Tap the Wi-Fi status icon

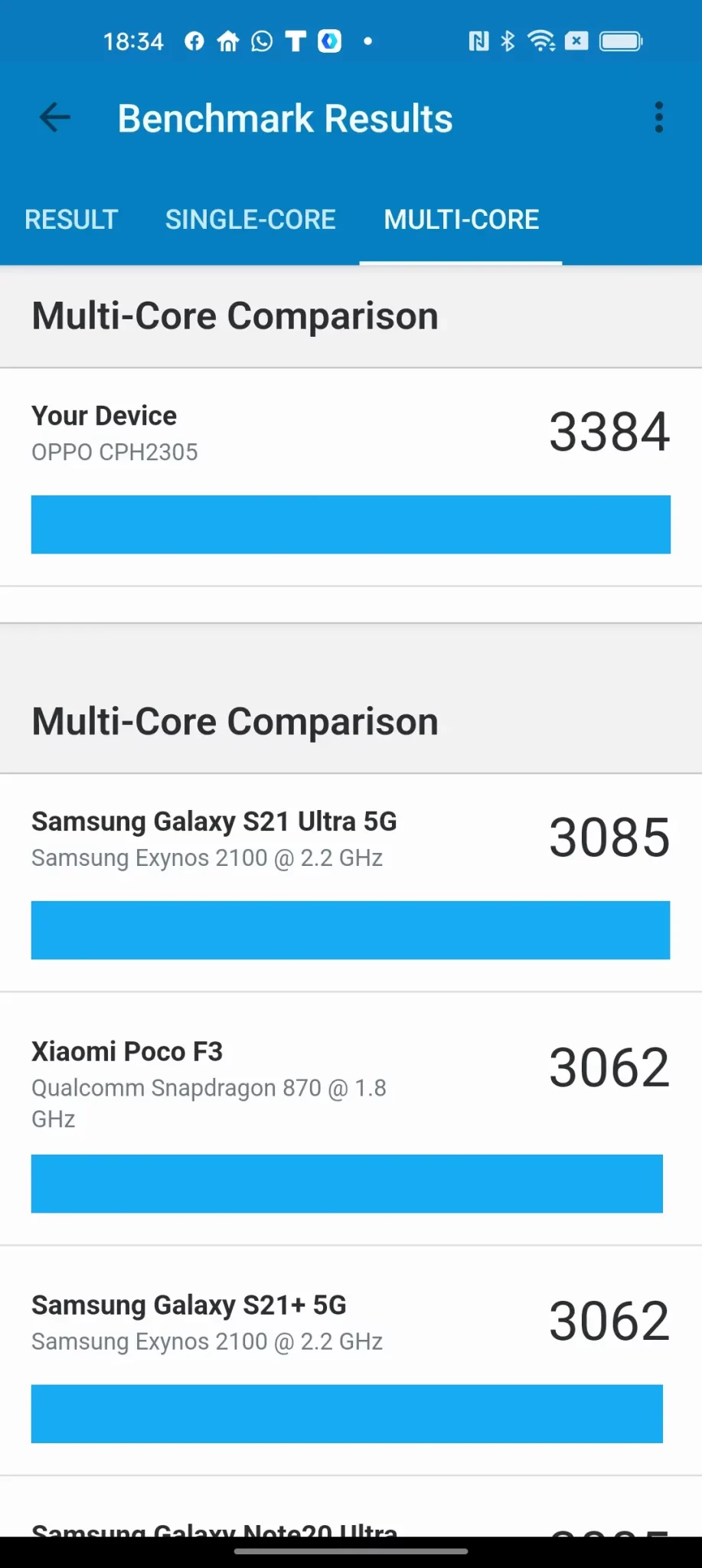tap(541, 41)
